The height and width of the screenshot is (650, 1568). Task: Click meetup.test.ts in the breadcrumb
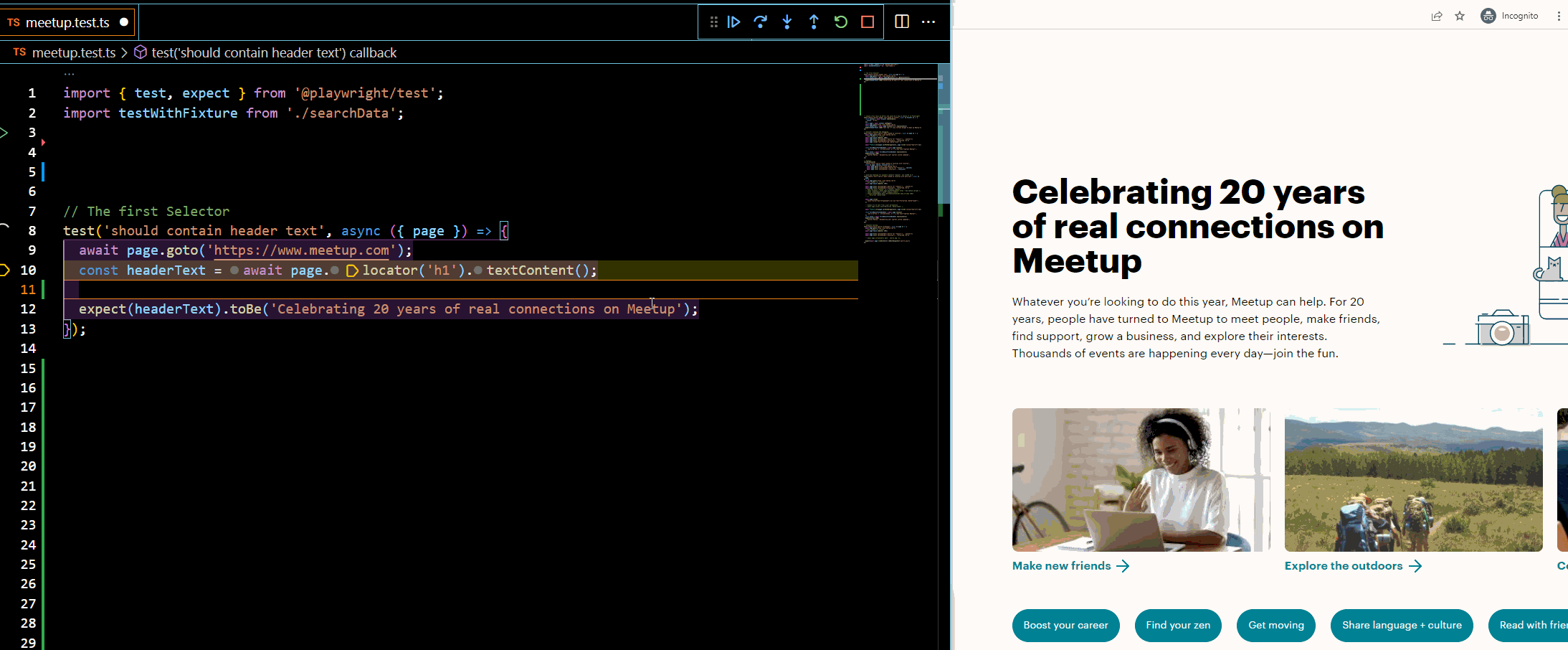tap(74, 52)
